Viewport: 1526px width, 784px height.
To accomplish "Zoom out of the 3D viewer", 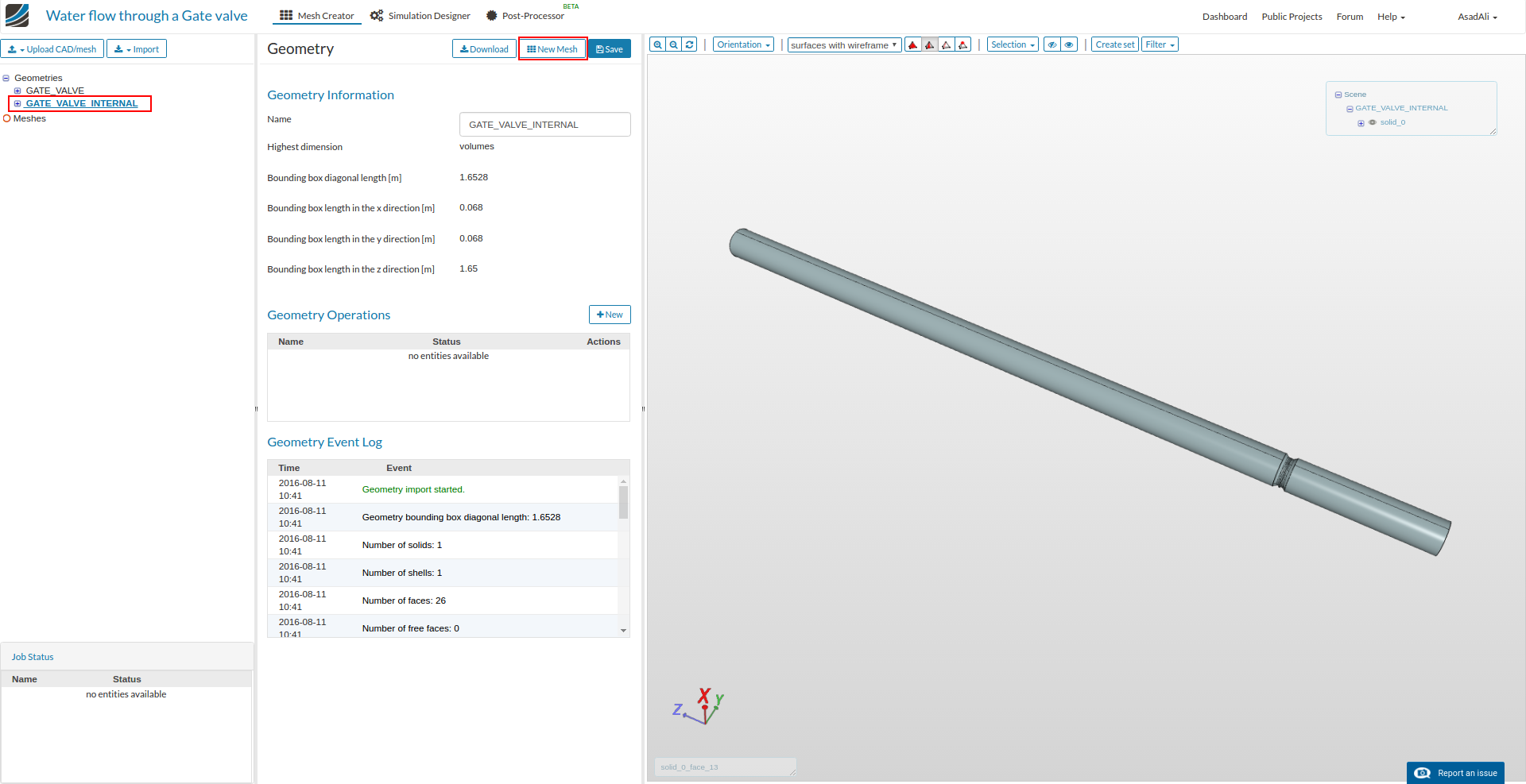I will pos(673,44).
